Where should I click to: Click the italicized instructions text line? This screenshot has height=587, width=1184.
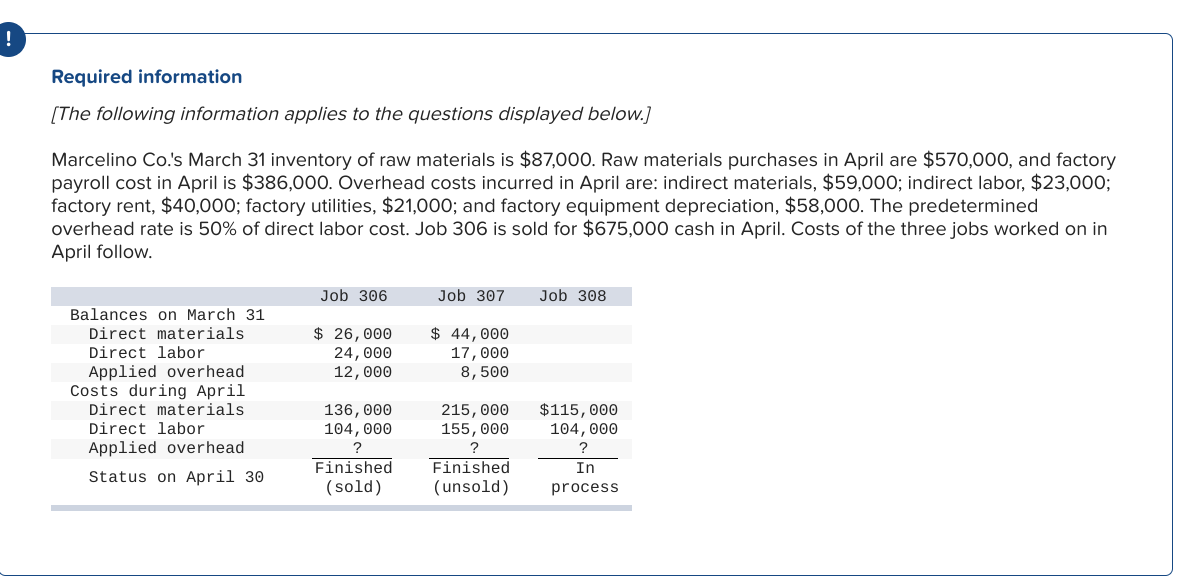coord(352,114)
